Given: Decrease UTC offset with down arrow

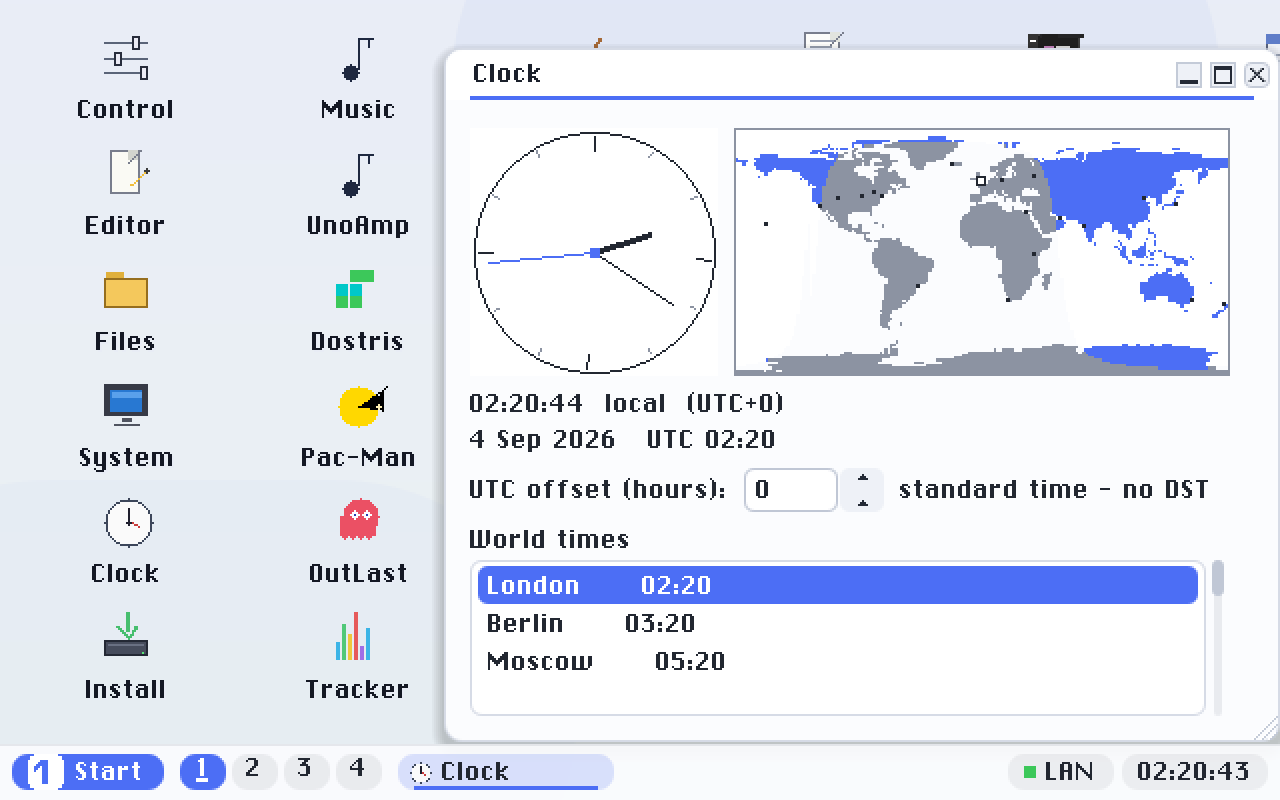Looking at the screenshot, I should pos(863,502).
